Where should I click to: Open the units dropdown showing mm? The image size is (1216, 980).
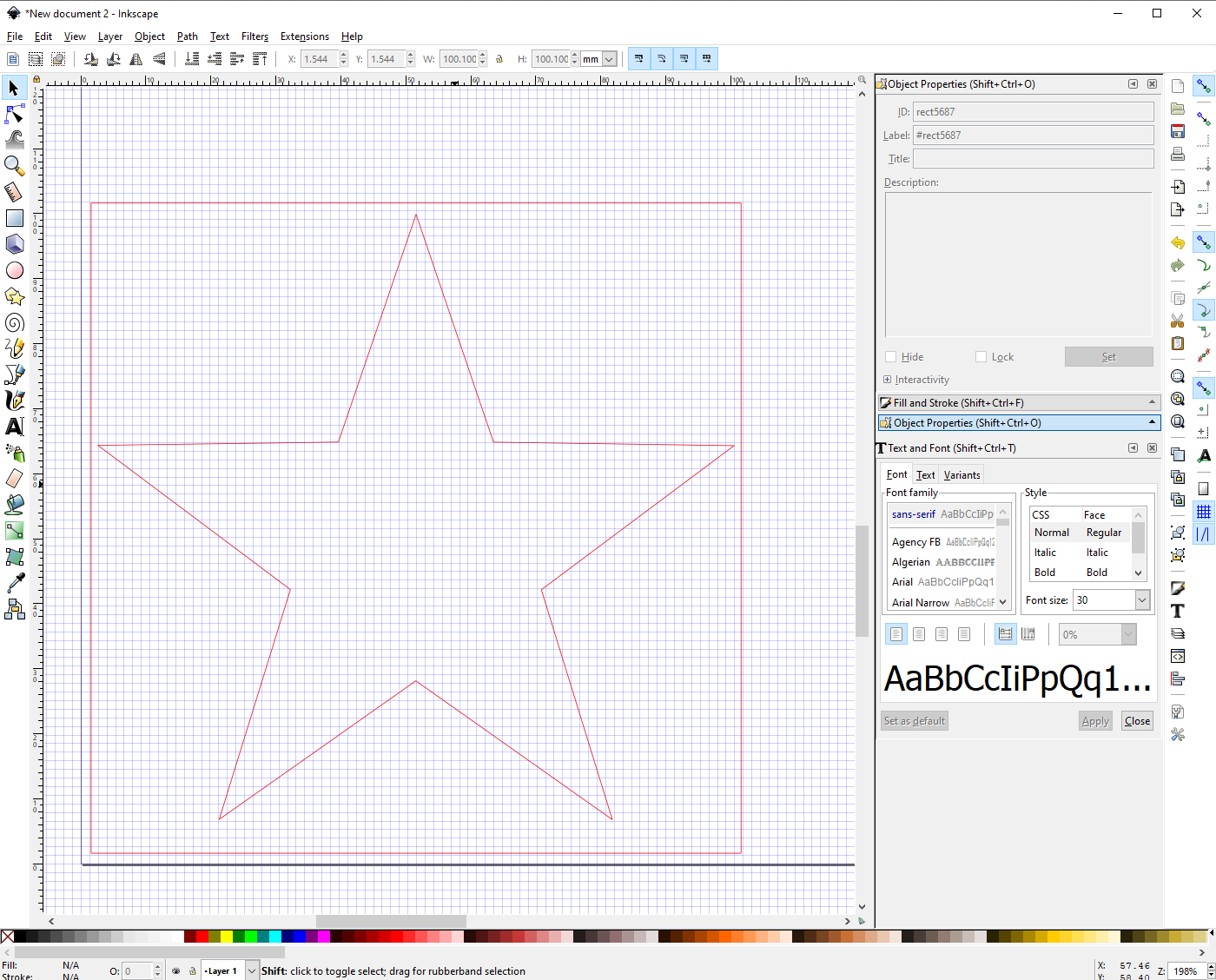pos(598,58)
